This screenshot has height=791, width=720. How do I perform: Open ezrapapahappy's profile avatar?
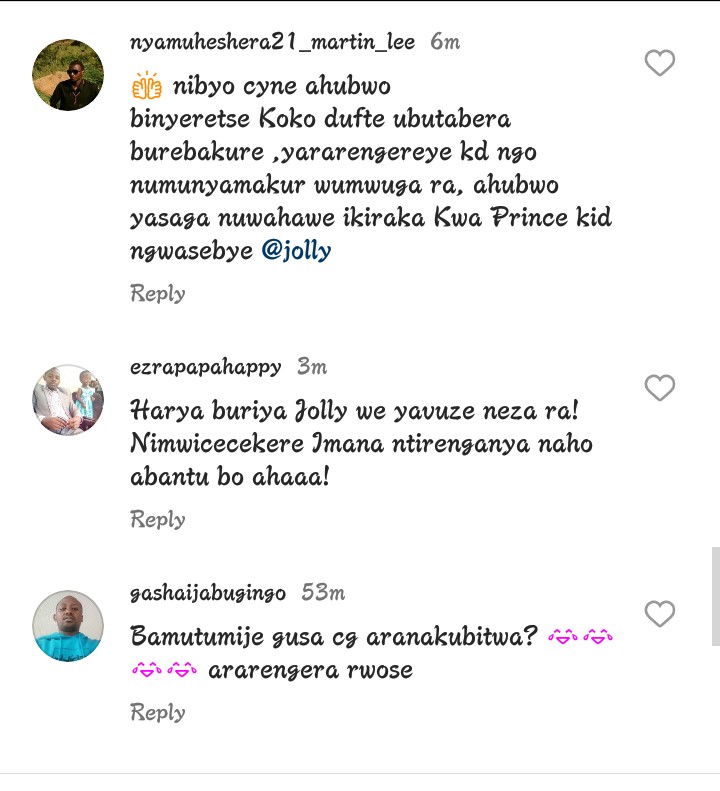coord(68,400)
